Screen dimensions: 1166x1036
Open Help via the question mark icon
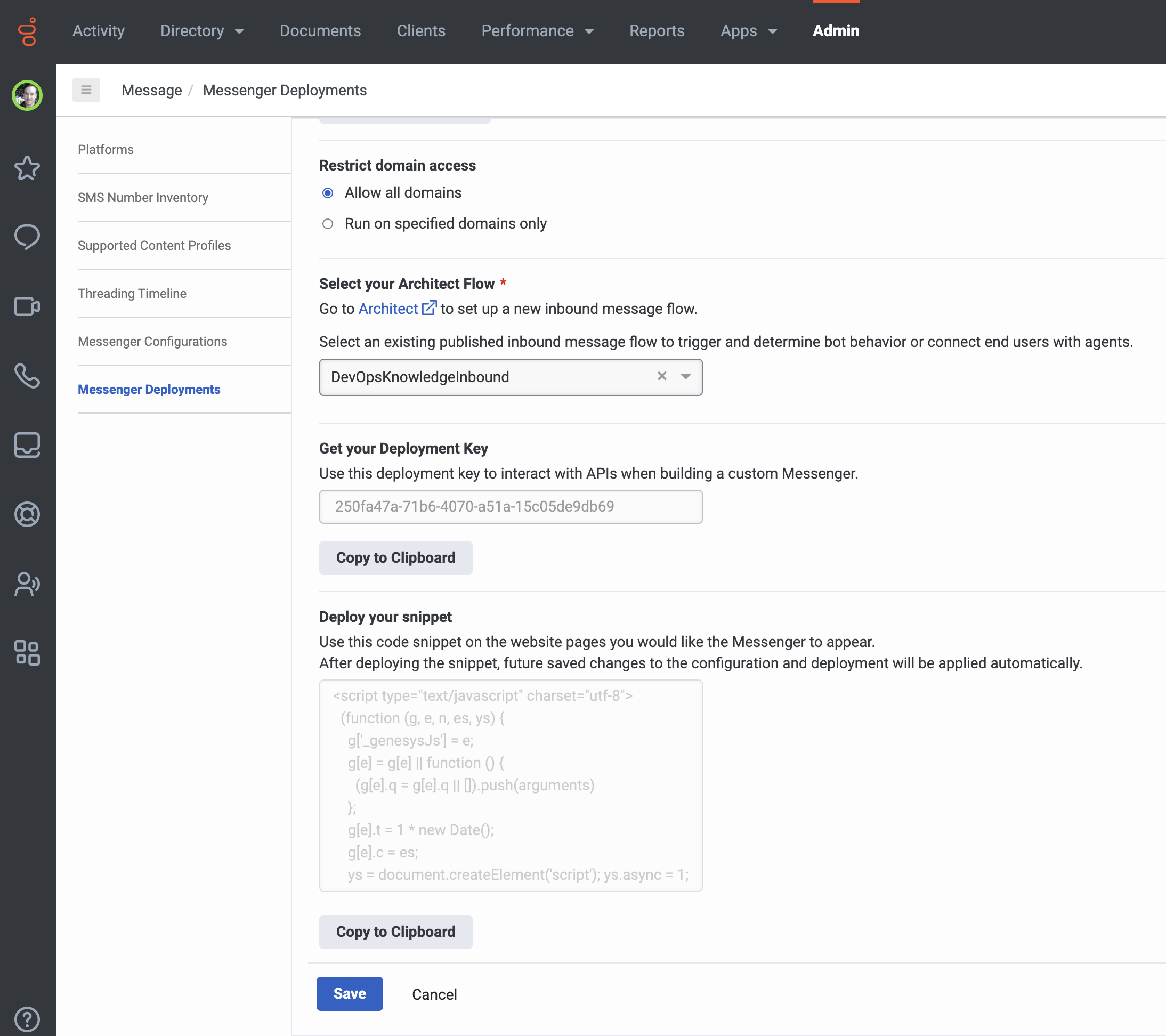tap(27, 1019)
